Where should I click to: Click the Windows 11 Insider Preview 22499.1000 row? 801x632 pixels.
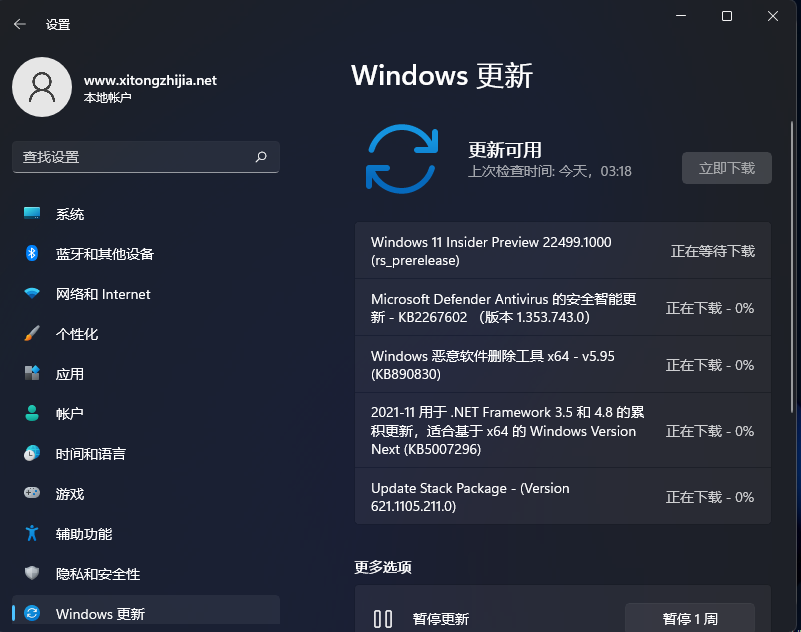pyautogui.click(x=562, y=251)
